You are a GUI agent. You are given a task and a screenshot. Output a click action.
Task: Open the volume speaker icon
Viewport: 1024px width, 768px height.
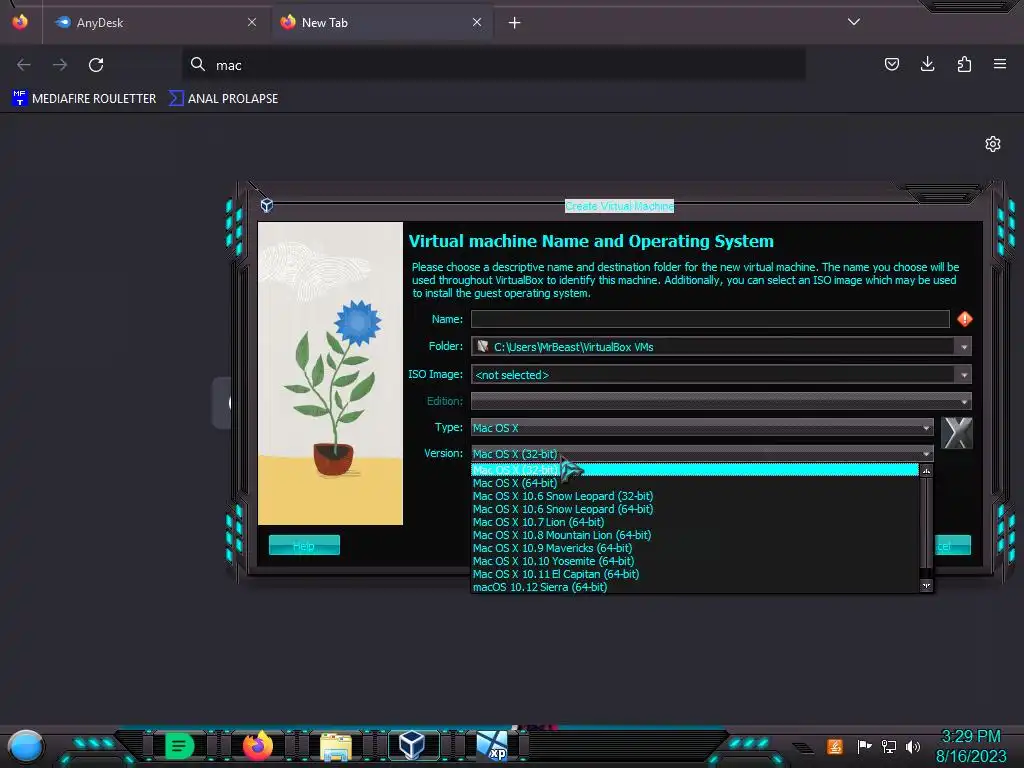[913, 746]
